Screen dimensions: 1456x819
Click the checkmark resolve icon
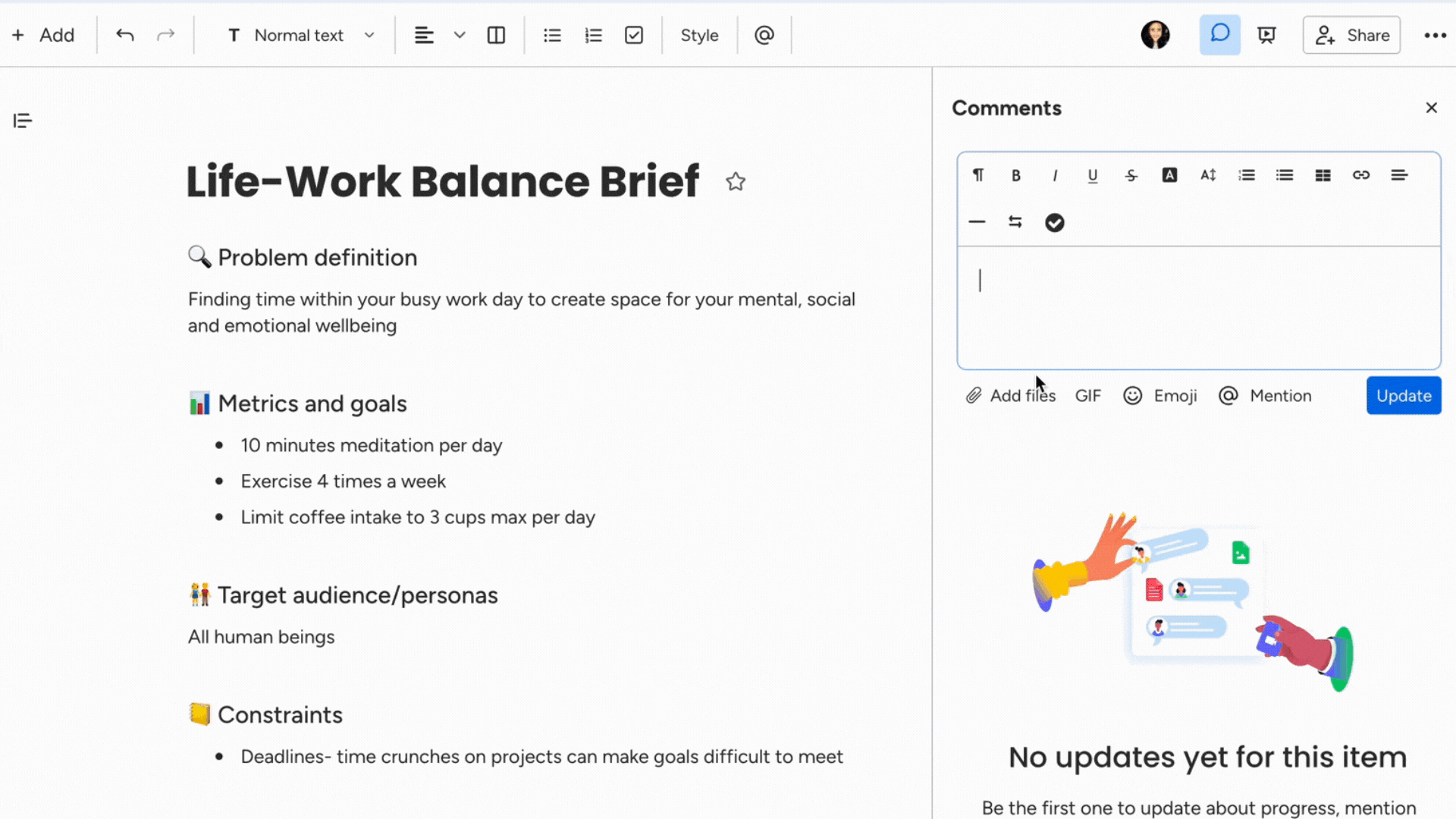1055,222
